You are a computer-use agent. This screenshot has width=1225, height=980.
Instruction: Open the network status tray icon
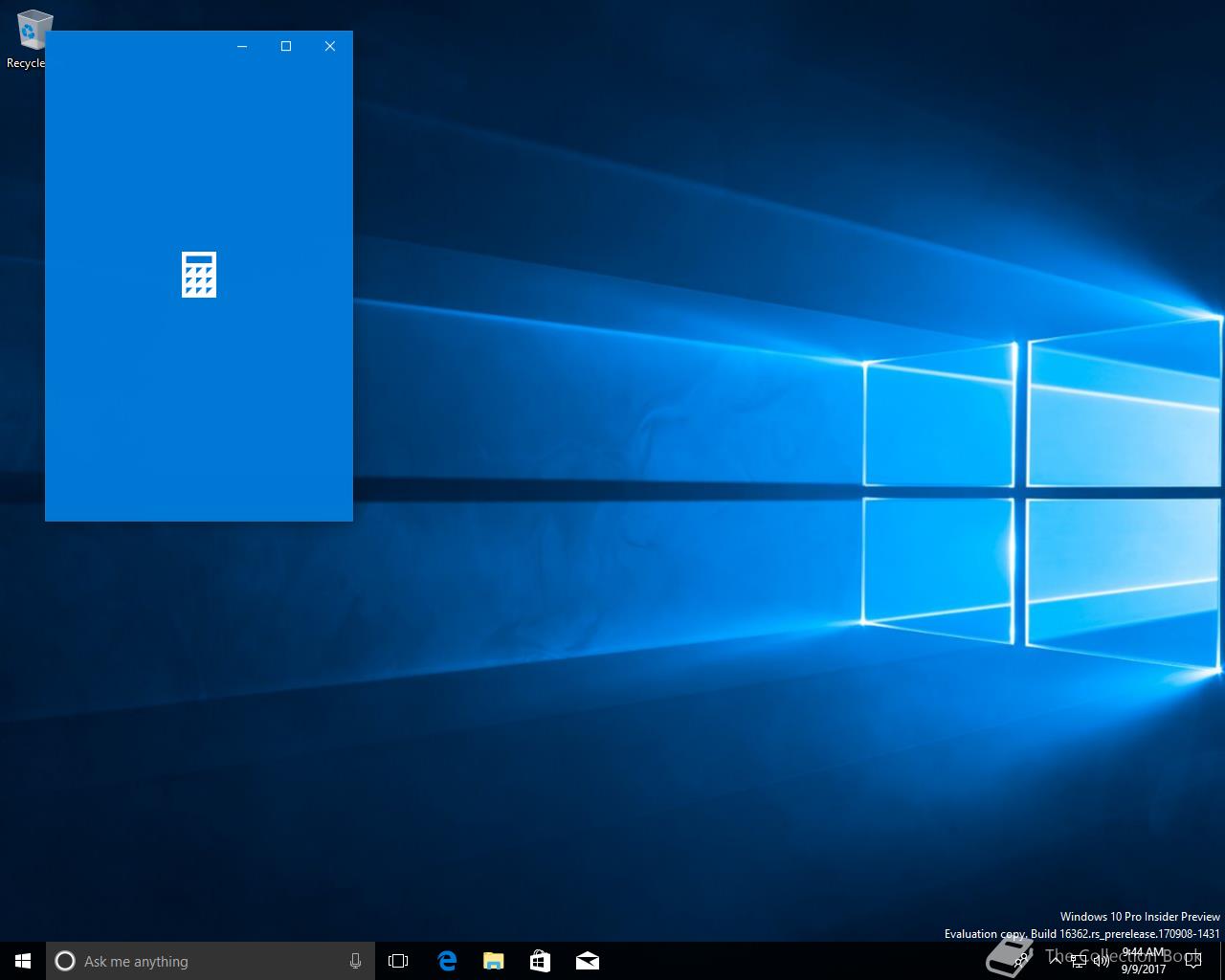click(1079, 961)
